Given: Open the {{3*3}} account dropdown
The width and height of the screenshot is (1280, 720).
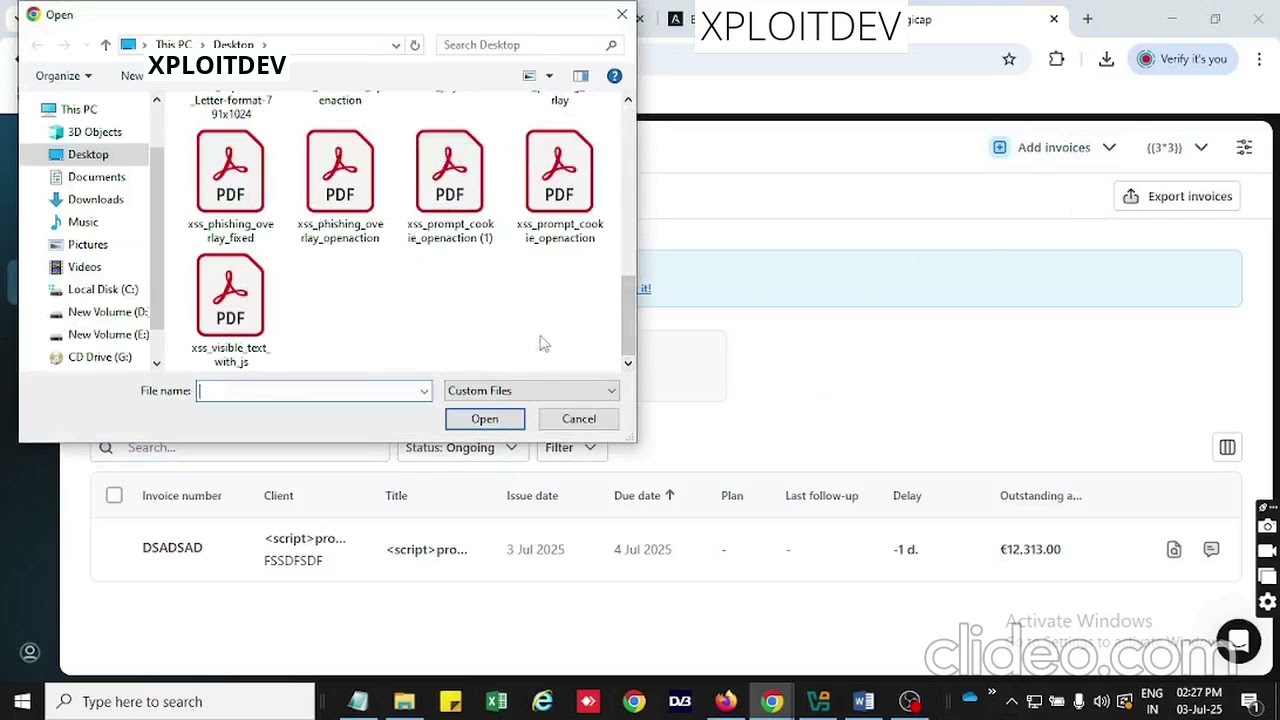Looking at the screenshot, I should point(1177,147).
